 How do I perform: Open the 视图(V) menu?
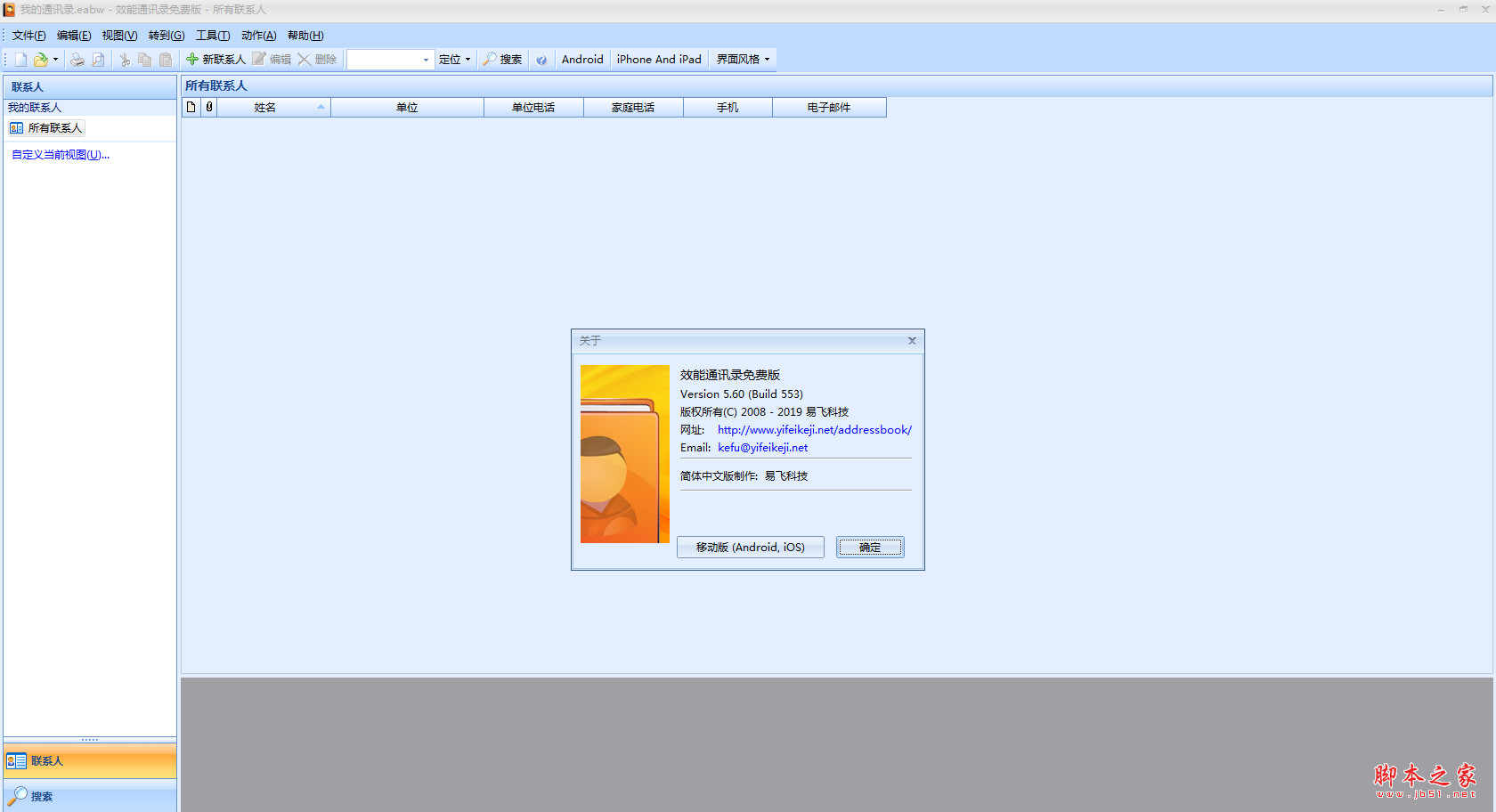(x=119, y=36)
